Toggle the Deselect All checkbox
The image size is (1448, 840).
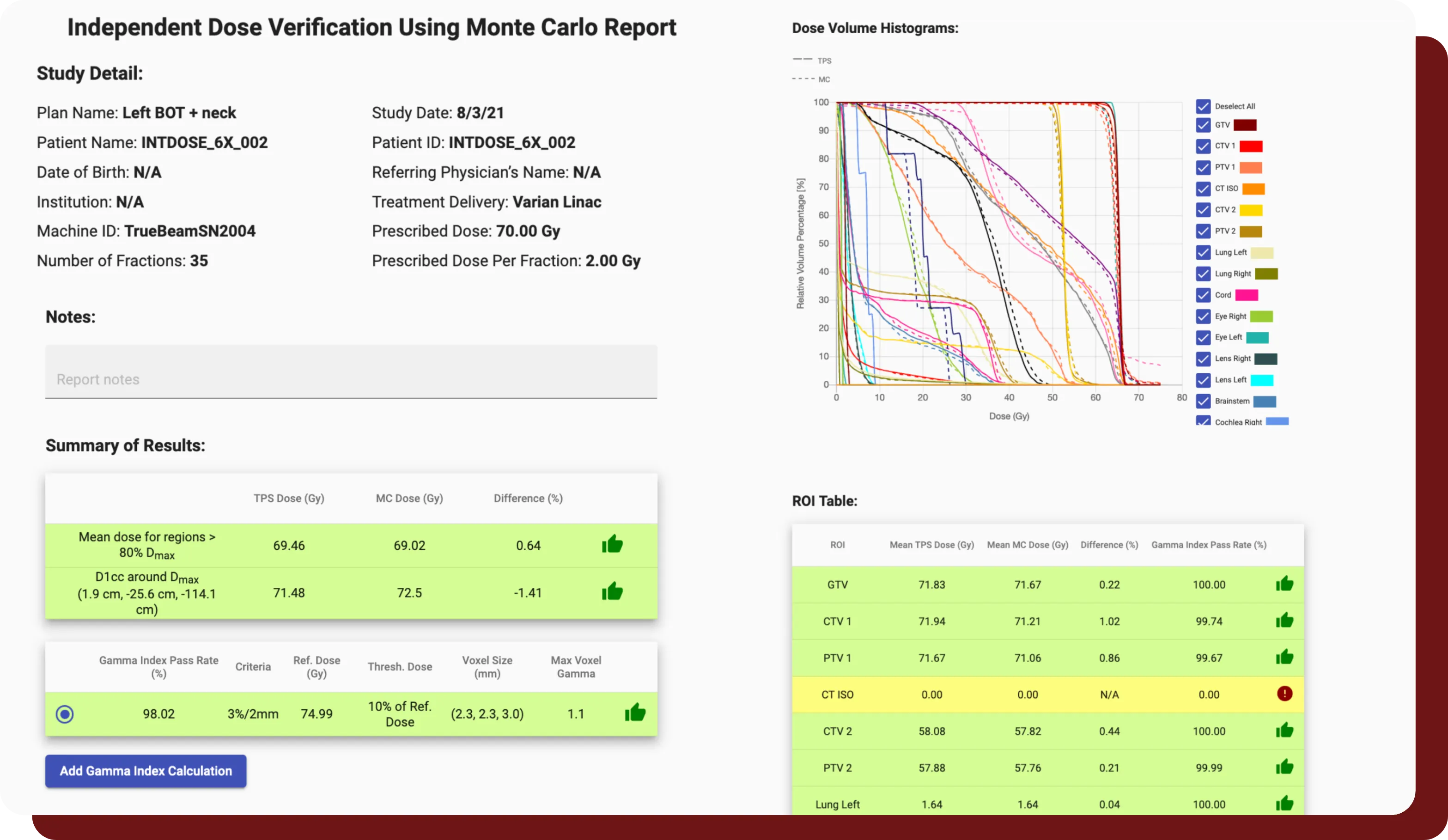(x=1203, y=106)
